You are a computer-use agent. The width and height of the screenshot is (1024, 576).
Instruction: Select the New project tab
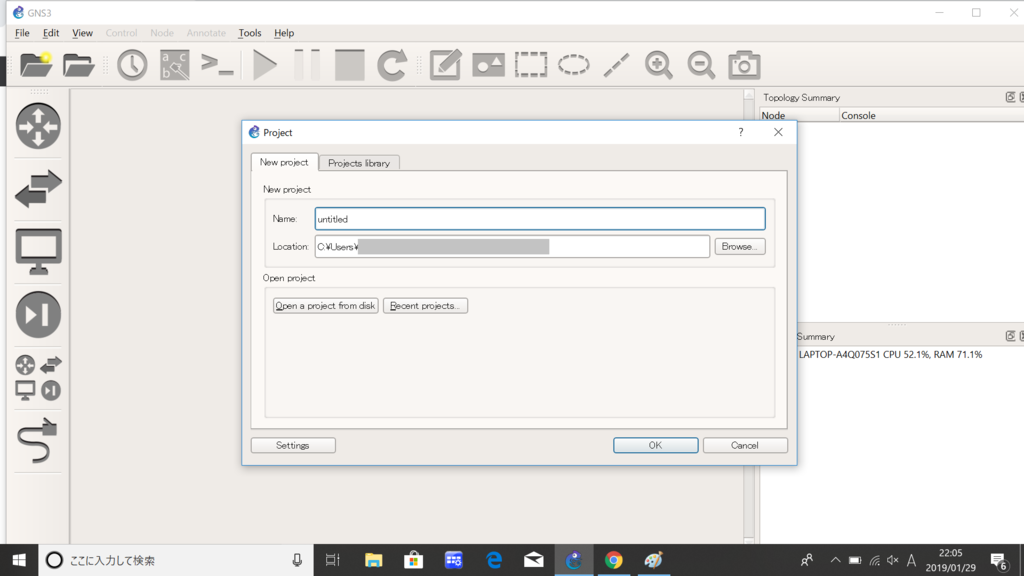[284, 162]
